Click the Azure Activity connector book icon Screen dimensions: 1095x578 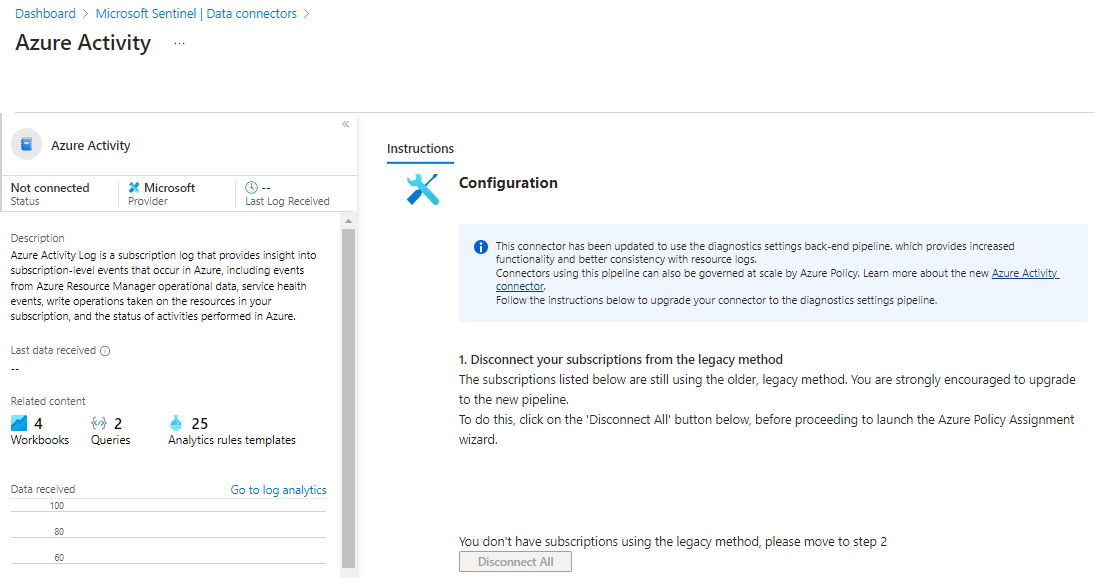pos(27,145)
